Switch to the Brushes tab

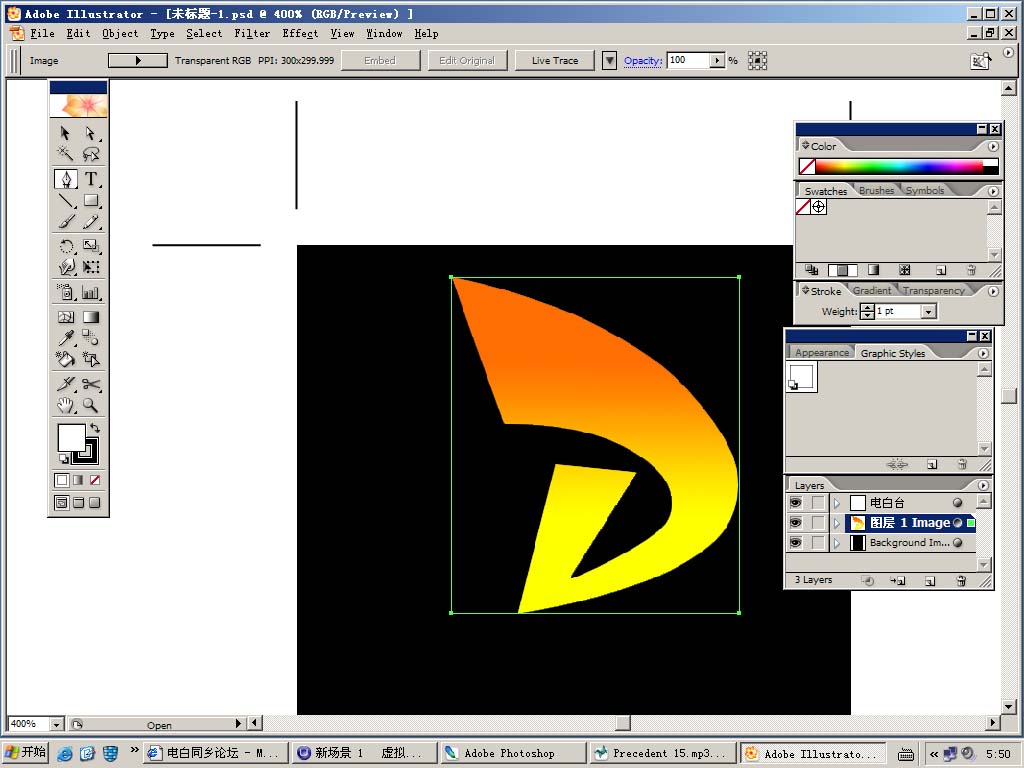coord(876,191)
